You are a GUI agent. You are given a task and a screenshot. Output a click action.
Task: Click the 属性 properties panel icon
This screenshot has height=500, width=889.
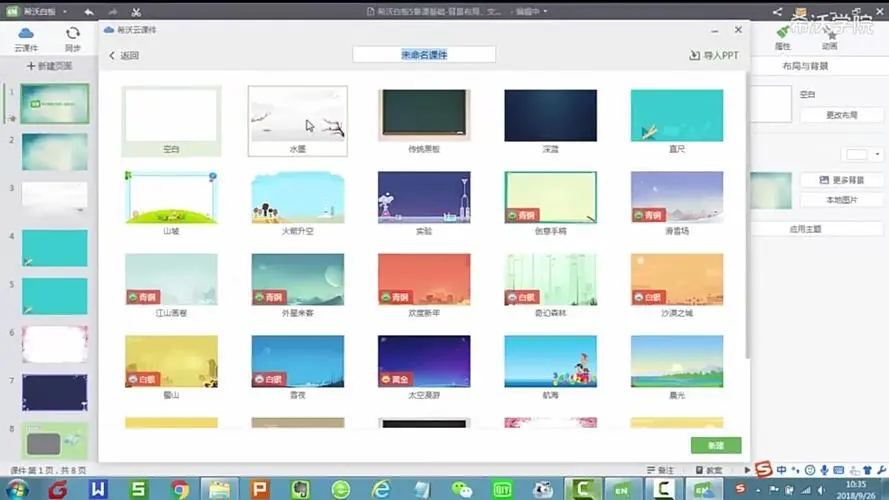point(783,34)
